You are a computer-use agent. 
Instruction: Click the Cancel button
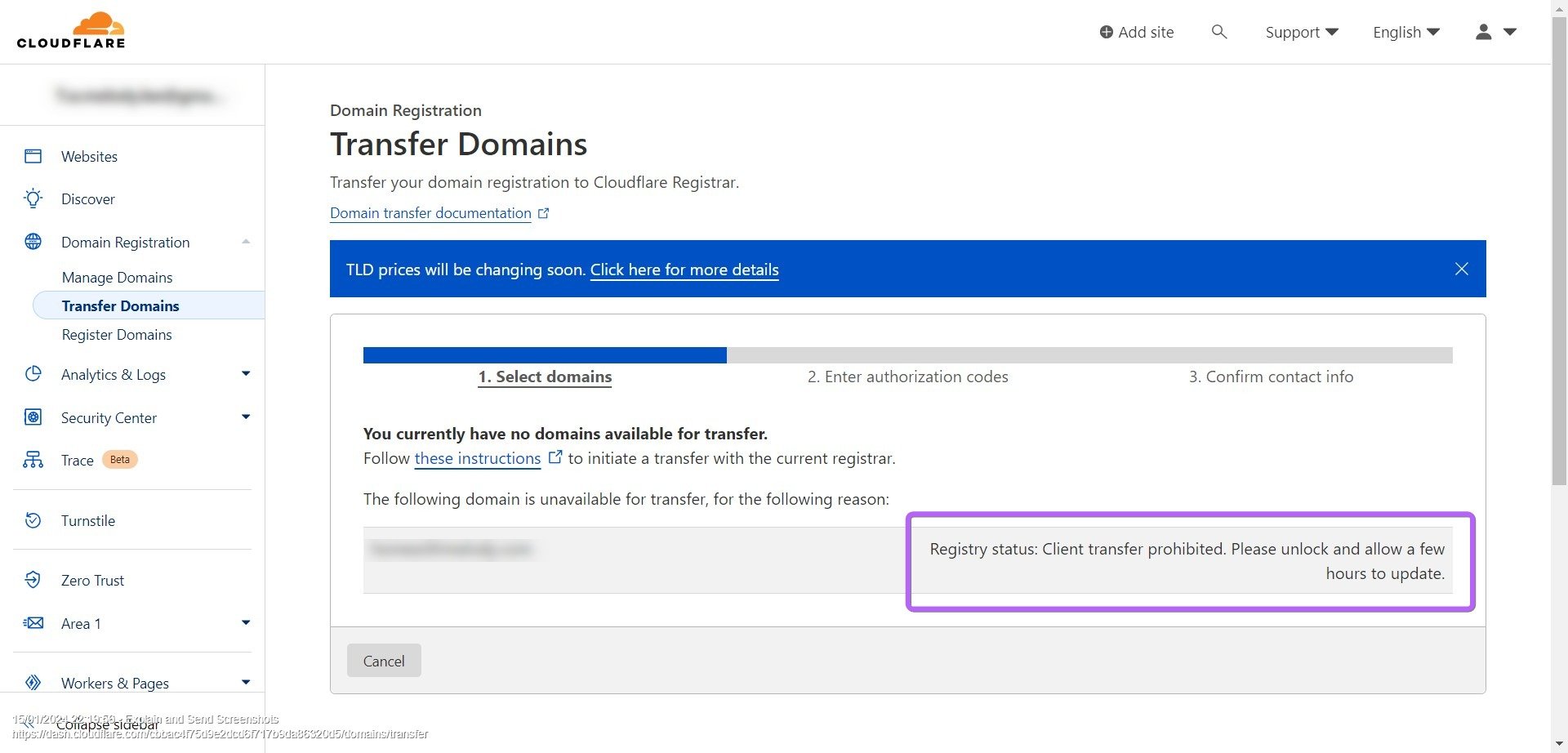(384, 661)
